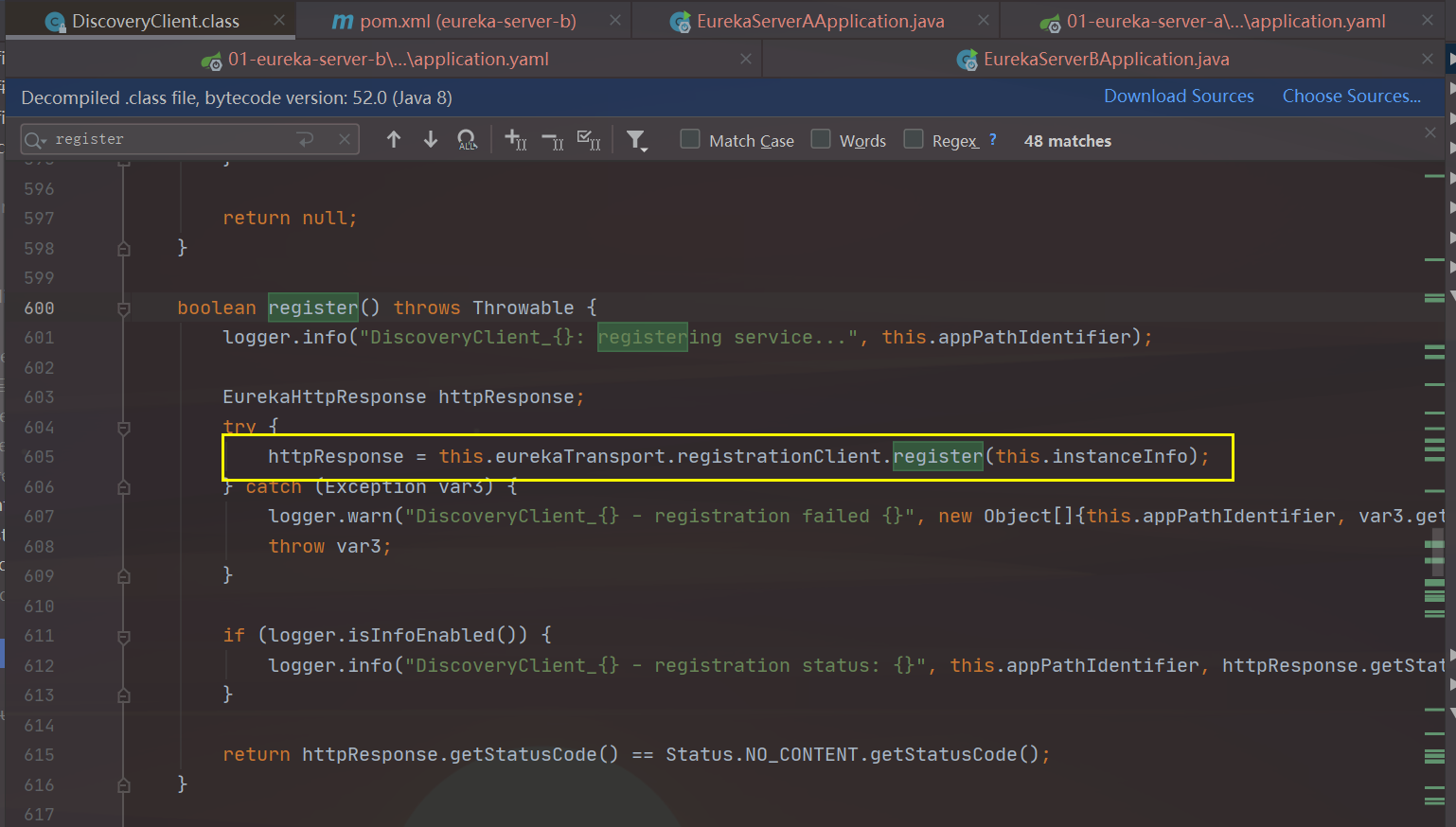Toggle fold marker at line 613
The width and height of the screenshot is (1456, 827).
pyautogui.click(x=123, y=695)
